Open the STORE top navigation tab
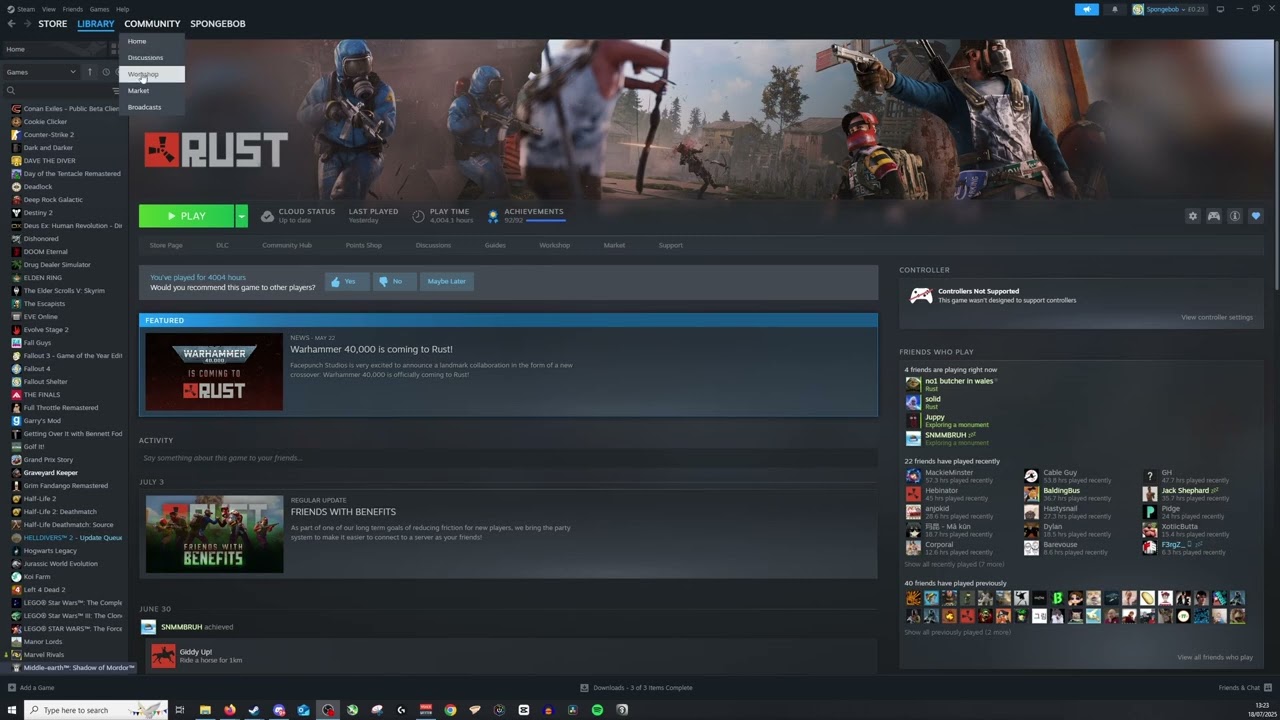1280x720 pixels. 53,24
